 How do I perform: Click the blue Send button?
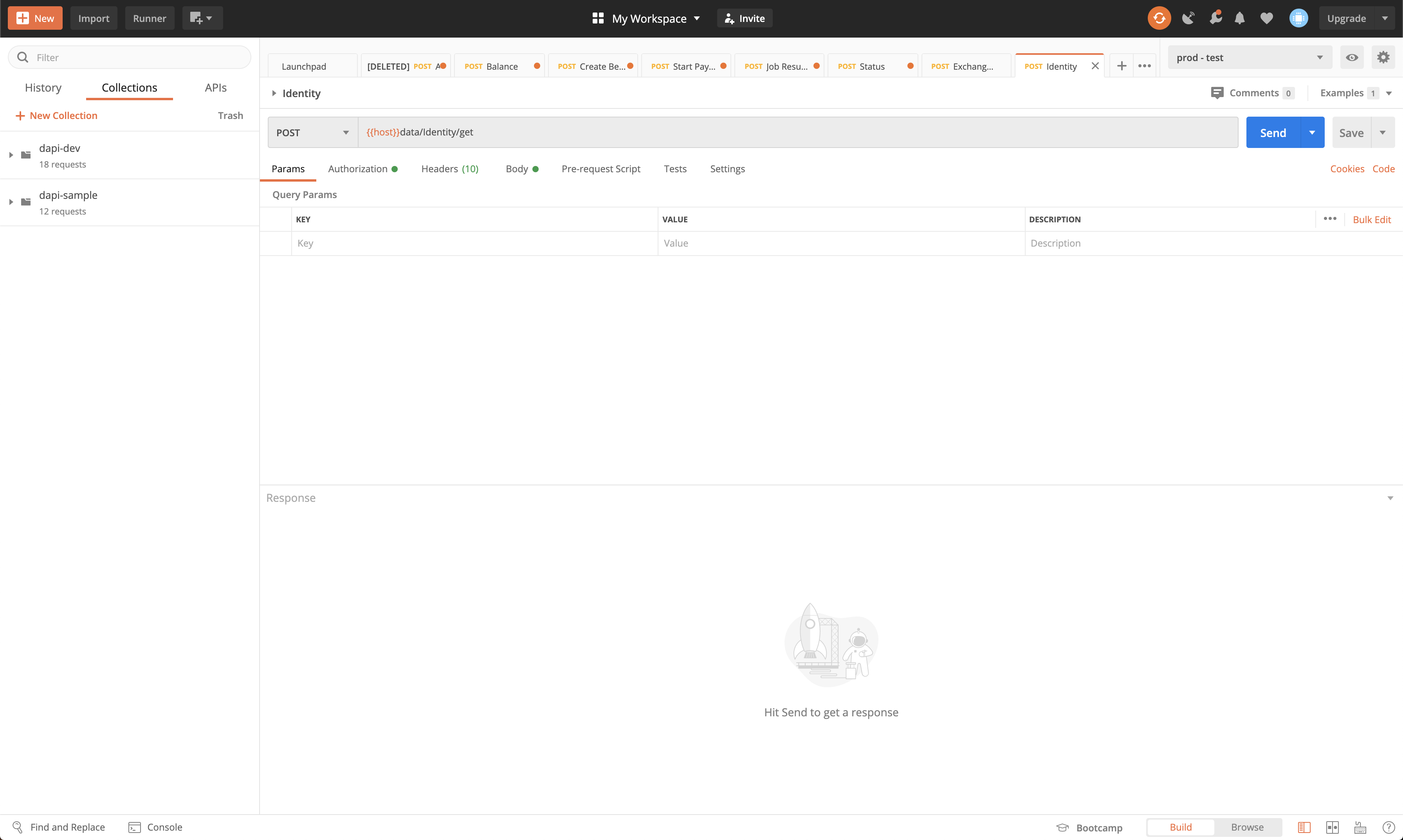1273,132
